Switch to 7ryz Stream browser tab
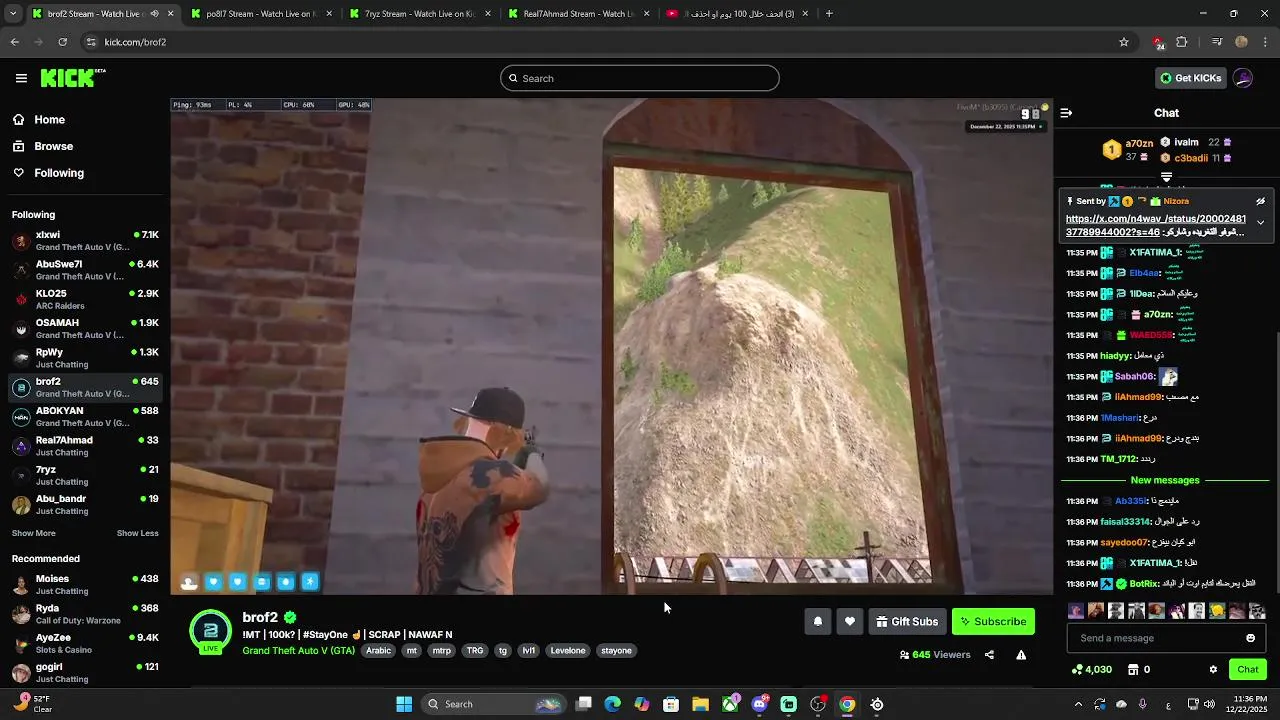The width and height of the screenshot is (1280, 720). click(418, 14)
